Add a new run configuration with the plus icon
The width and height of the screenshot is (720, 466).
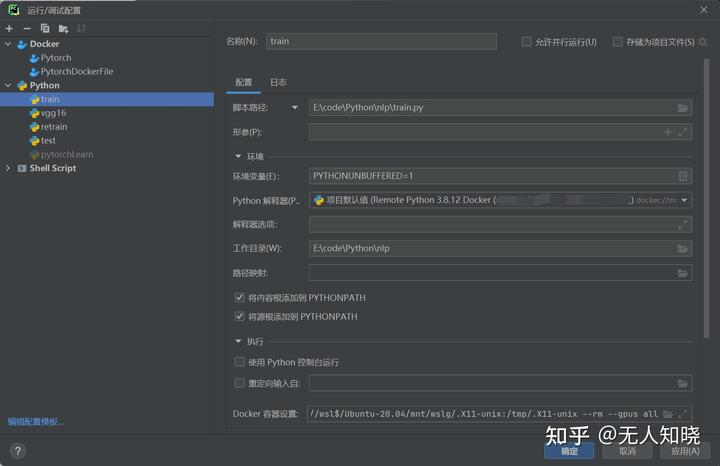(9, 28)
